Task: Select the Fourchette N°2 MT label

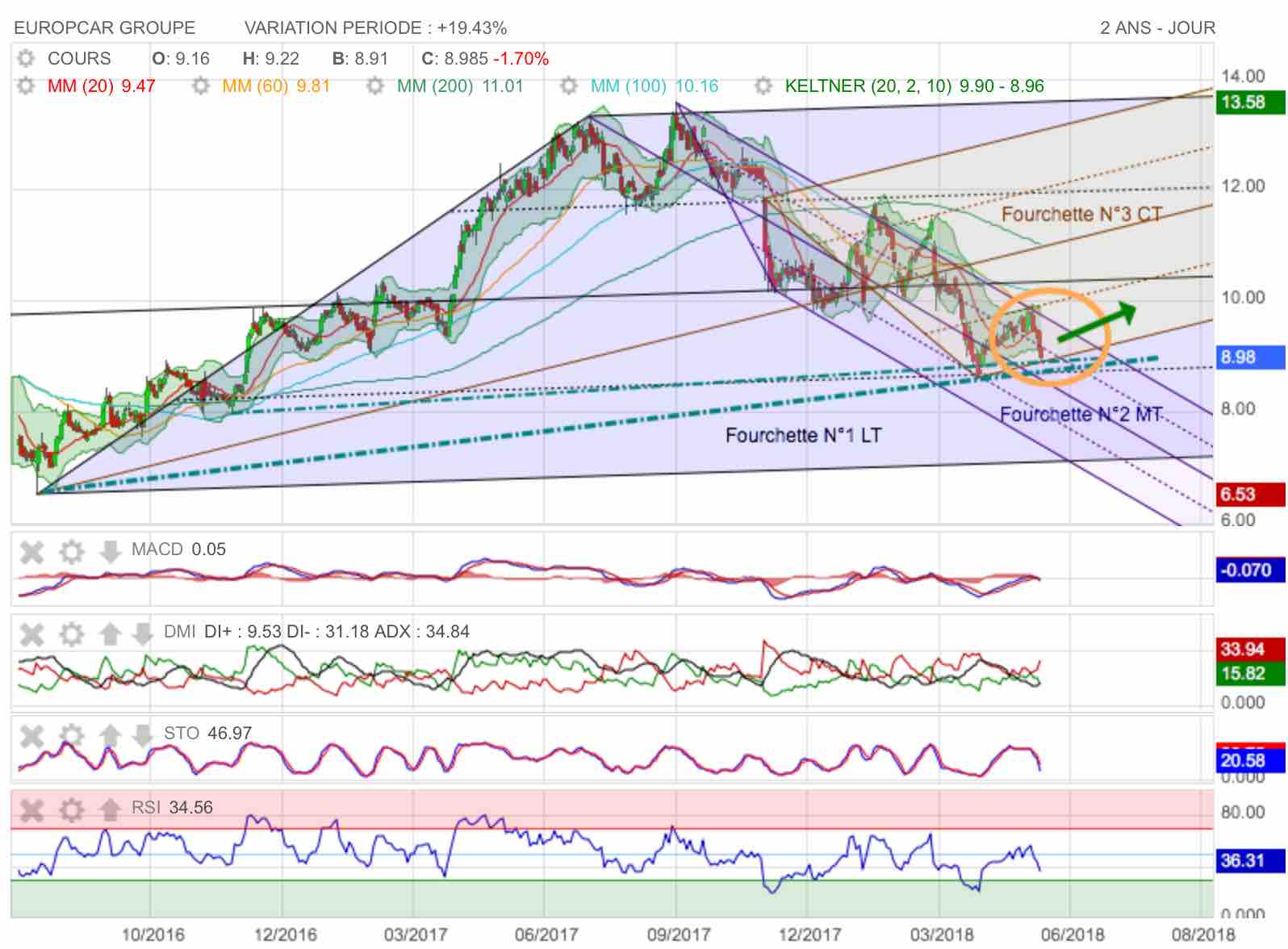Action: (x=1081, y=415)
